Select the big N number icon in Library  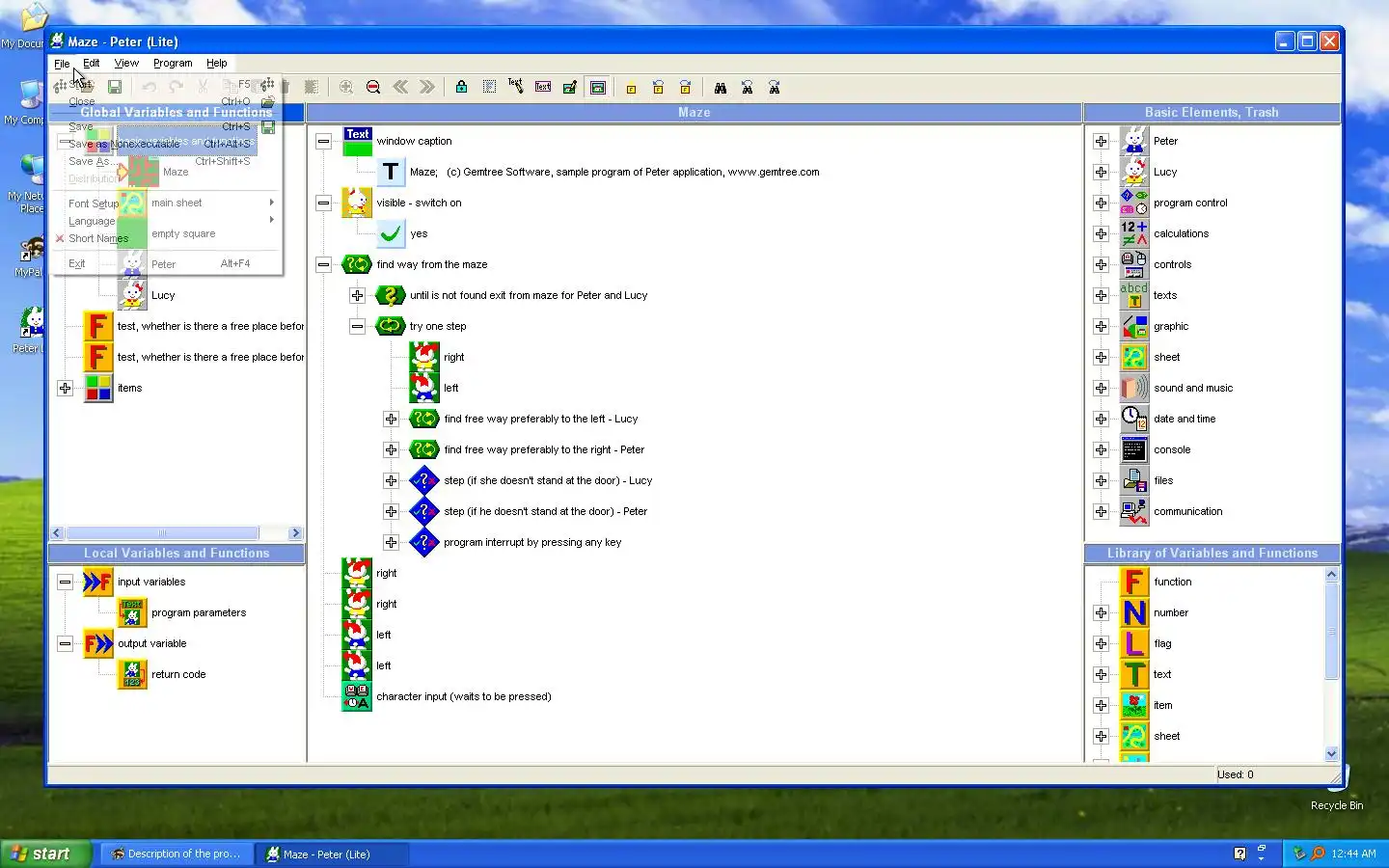coord(1134,612)
